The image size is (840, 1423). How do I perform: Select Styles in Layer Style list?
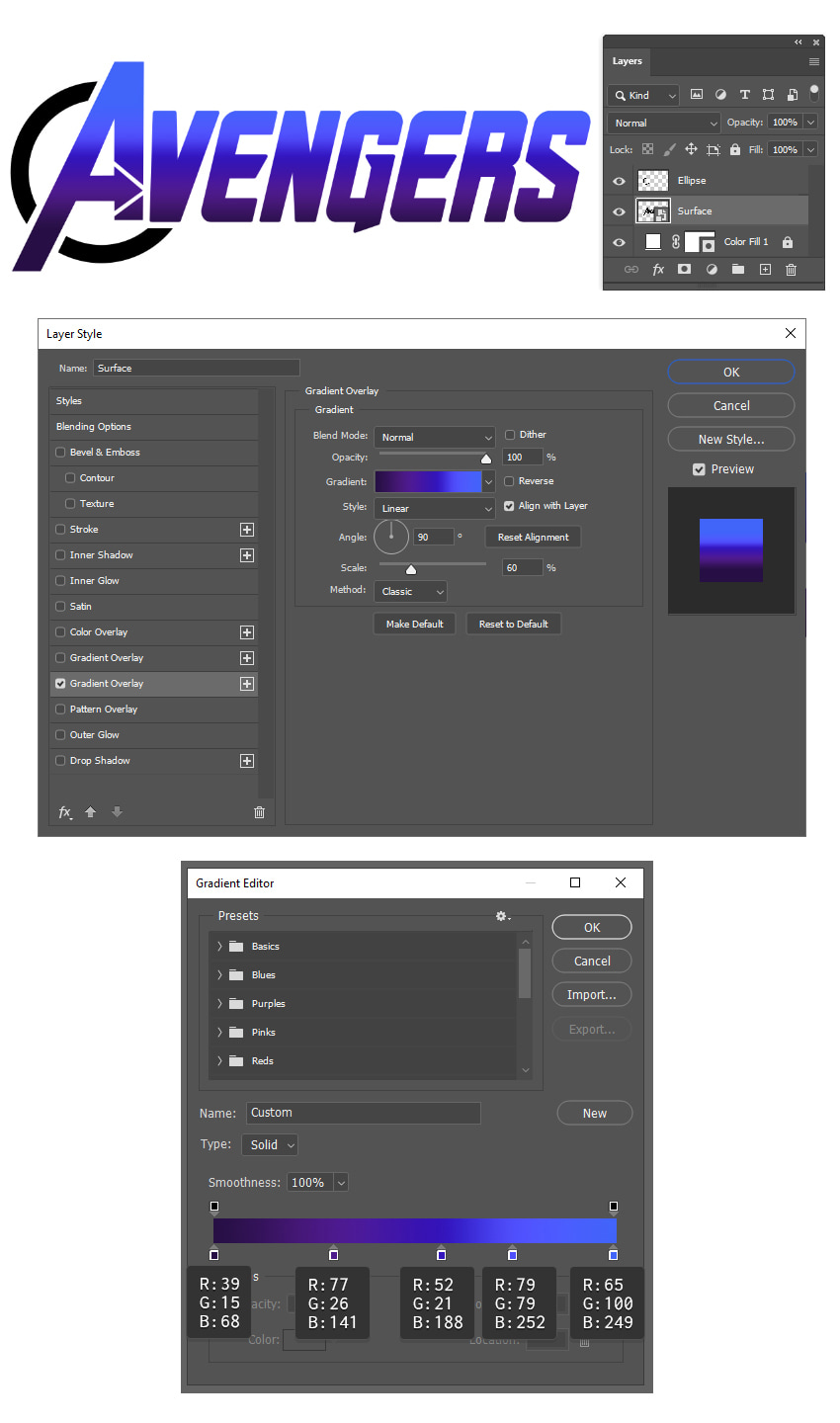(154, 401)
